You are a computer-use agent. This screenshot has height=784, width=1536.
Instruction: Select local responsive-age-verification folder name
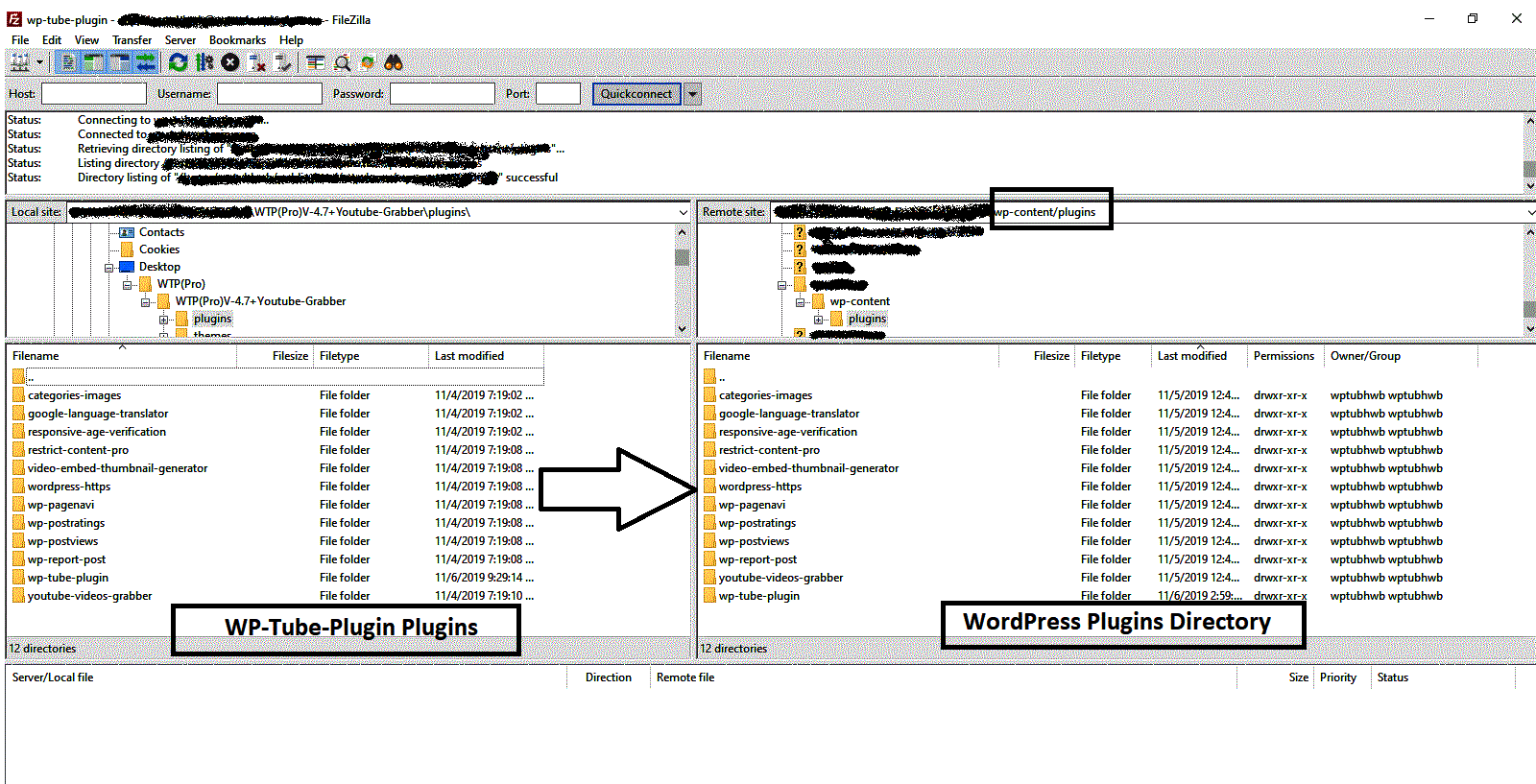(x=97, y=432)
